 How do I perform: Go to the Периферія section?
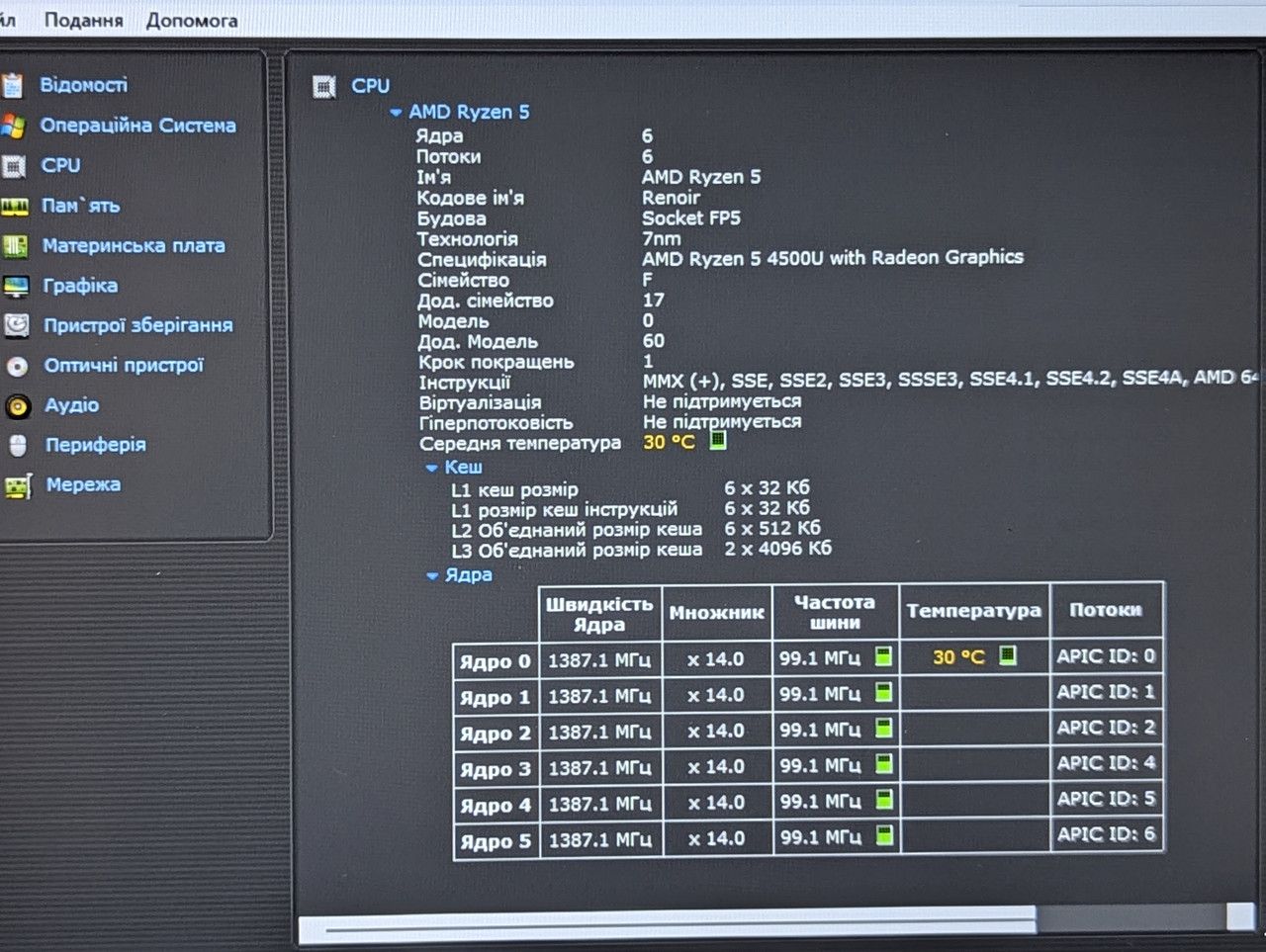coord(95,445)
